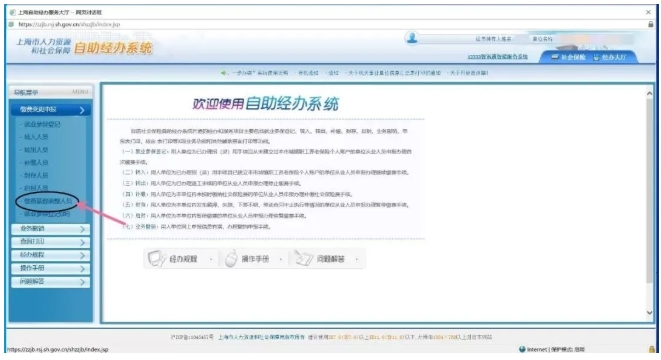Click the lock icon in the status bar corner
This screenshot has height=360, width=661.
[652, 349]
